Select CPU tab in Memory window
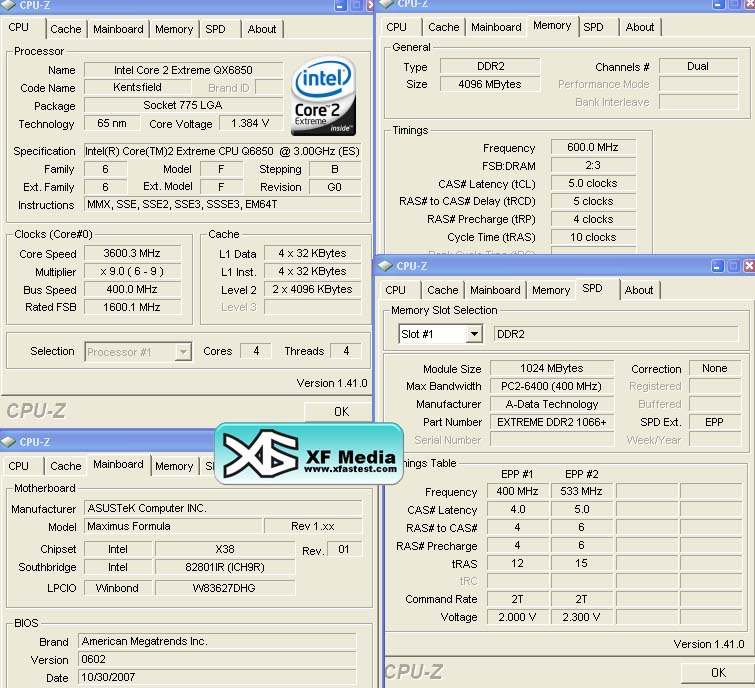Screen dimensions: 755x688 [396, 27]
